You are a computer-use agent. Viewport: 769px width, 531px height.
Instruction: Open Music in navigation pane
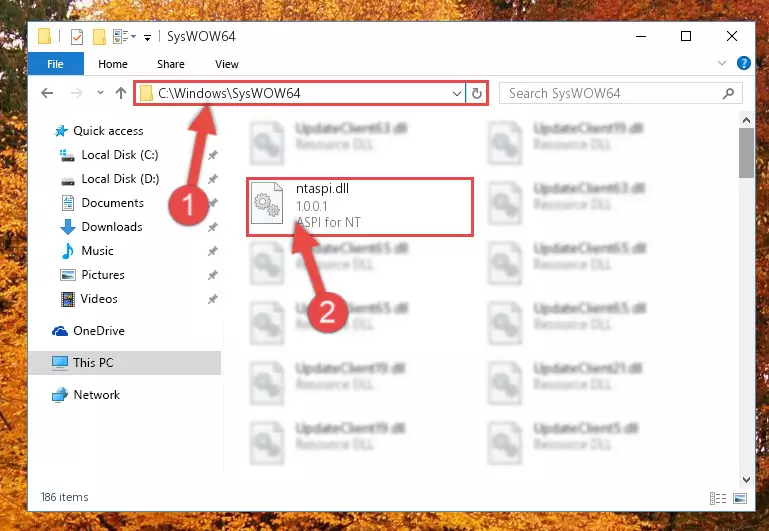point(97,251)
